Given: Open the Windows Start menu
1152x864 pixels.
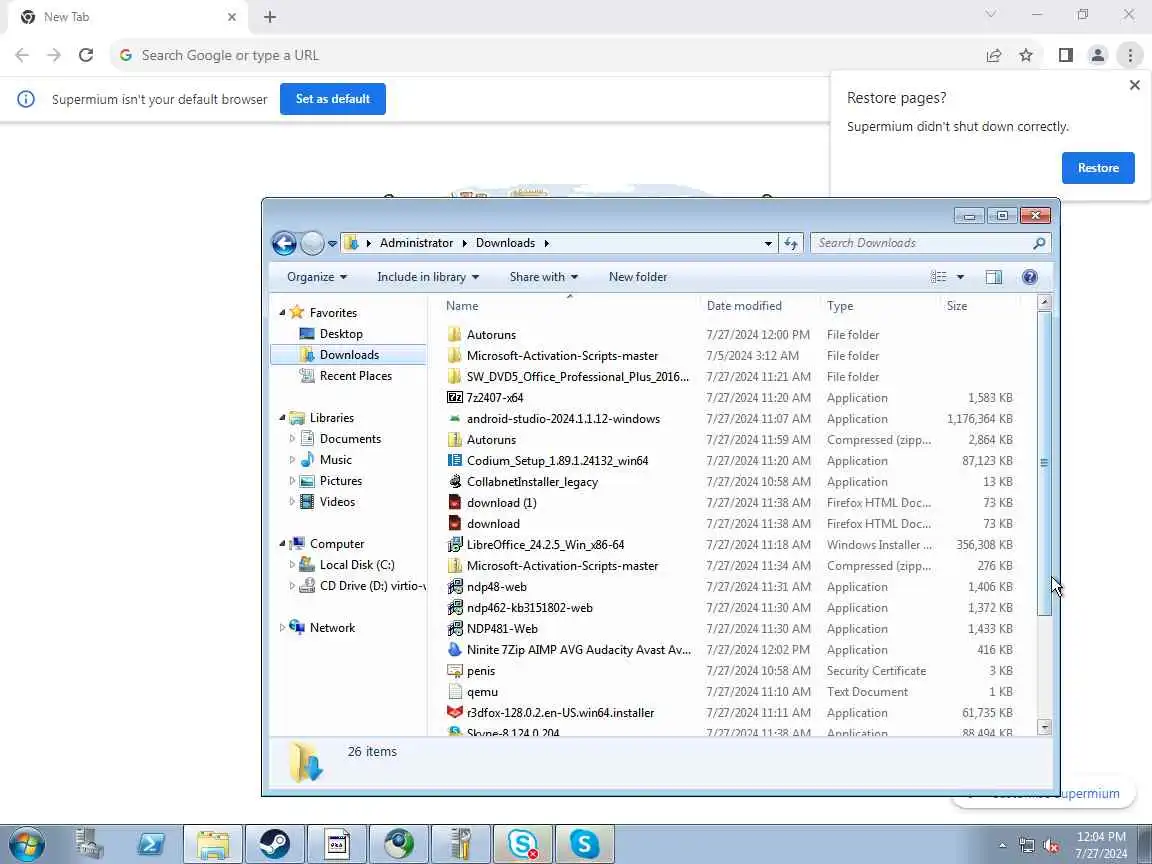Looking at the screenshot, I should [x=26, y=844].
